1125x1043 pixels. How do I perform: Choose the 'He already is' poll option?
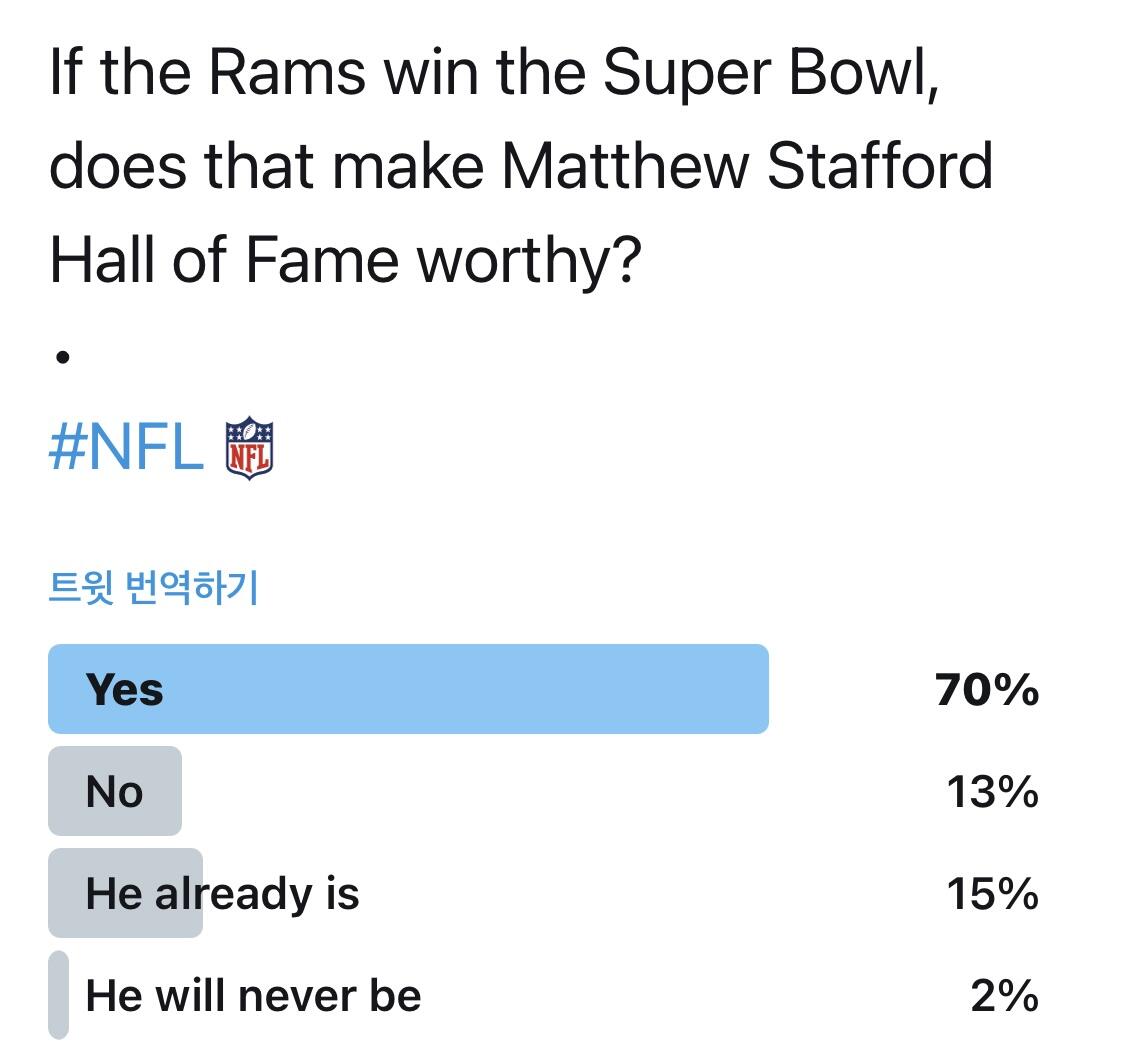222,893
